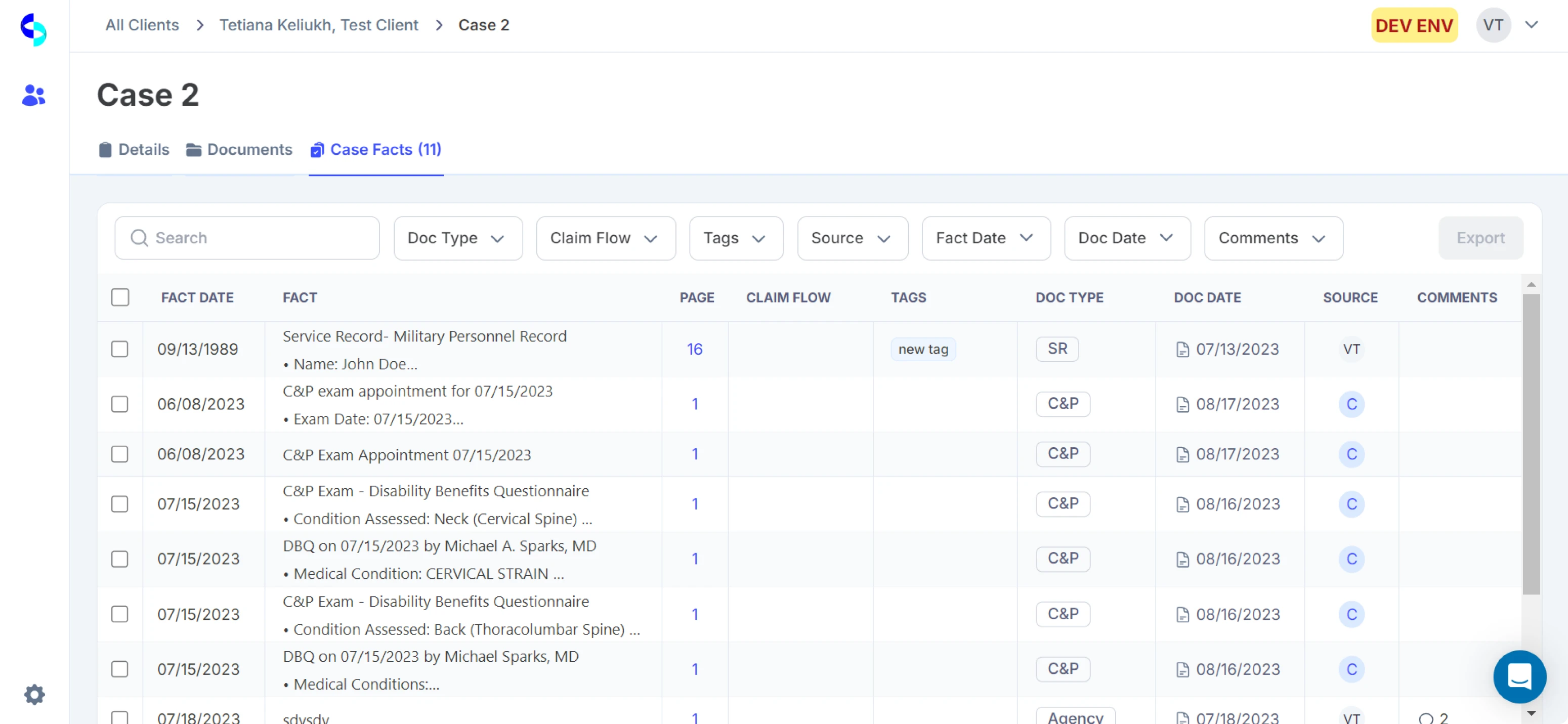The image size is (1568, 724).
Task: Click the Export button
Action: click(x=1480, y=238)
